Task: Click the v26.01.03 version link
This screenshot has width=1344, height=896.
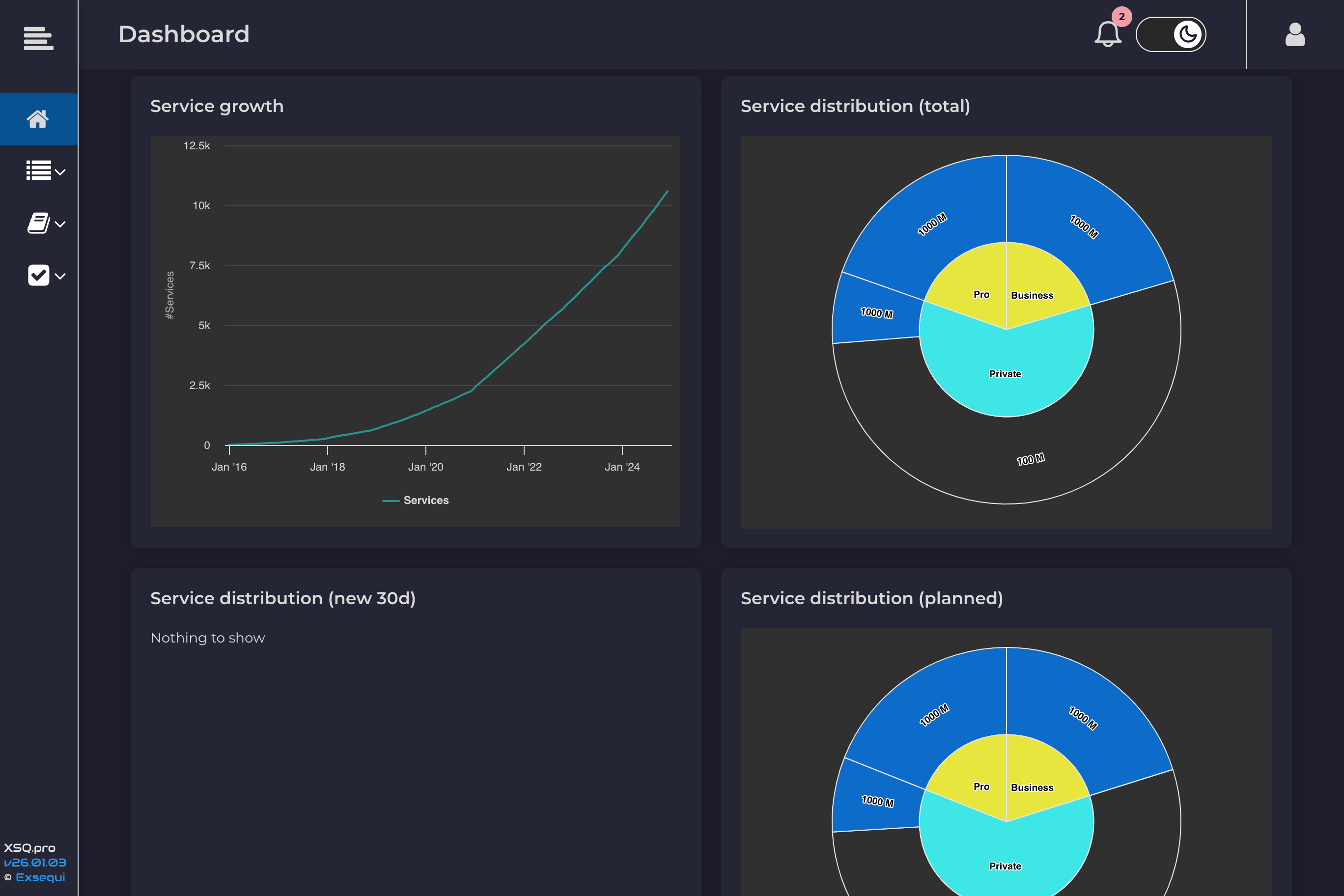Action: pyautogui.click(x=35, y=864)
